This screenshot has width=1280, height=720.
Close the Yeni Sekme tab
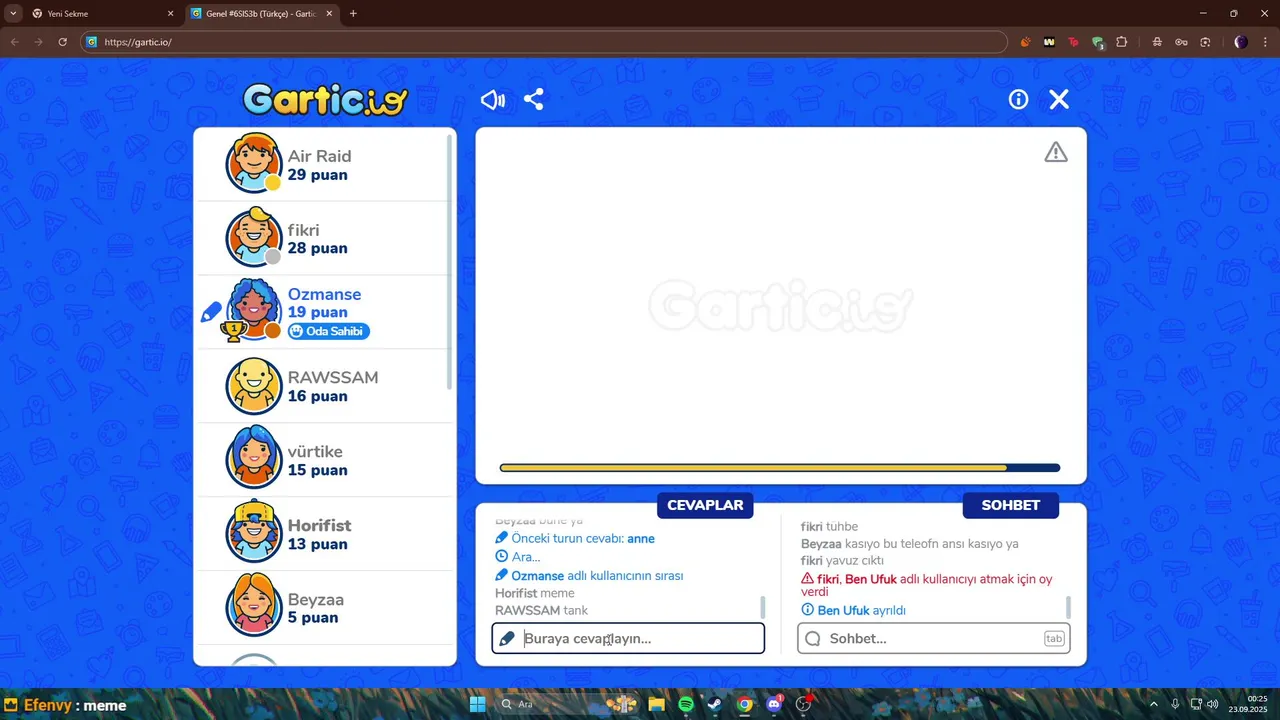click(169, 14)
